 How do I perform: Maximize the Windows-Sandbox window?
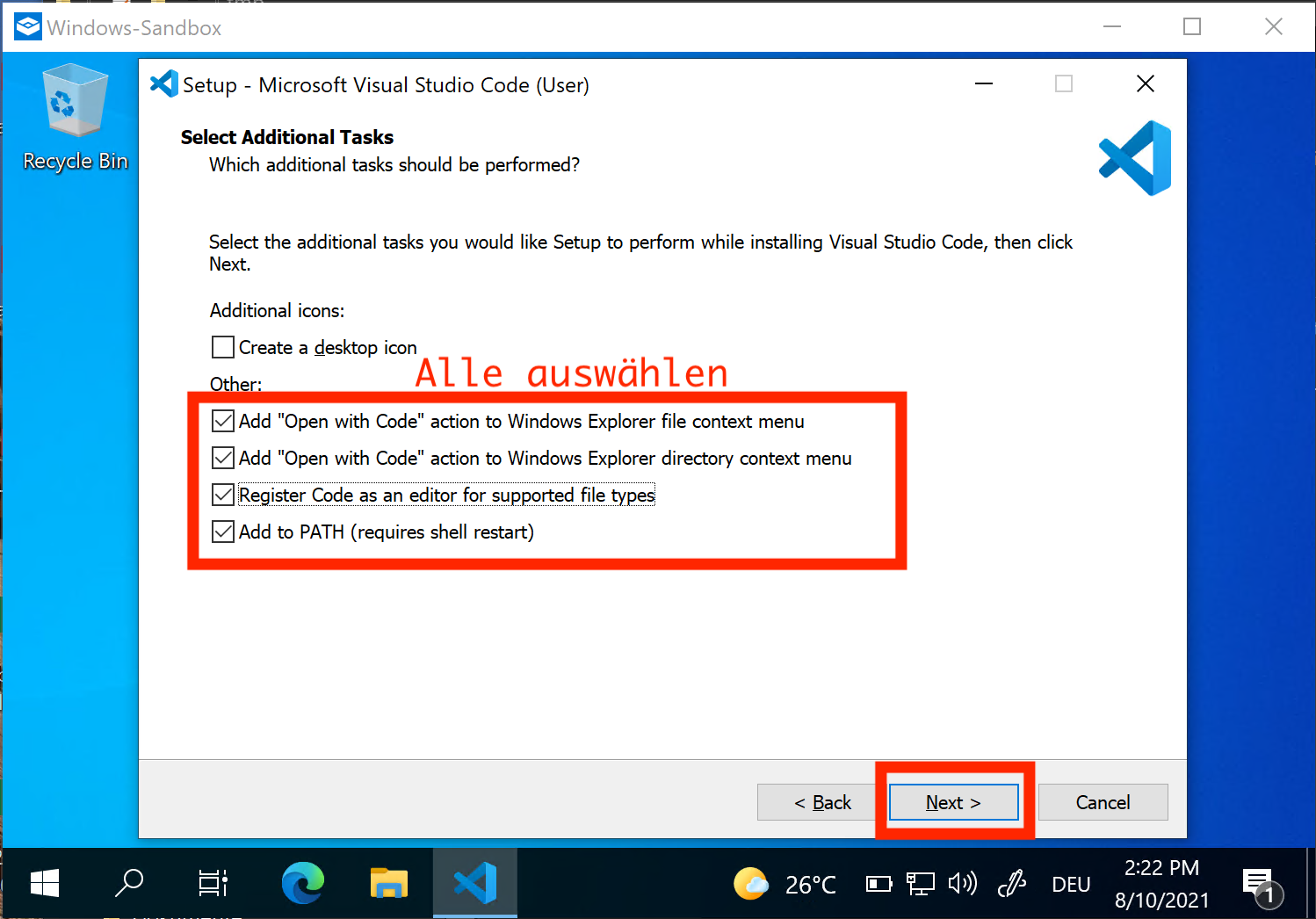[x=1192, y=26]
